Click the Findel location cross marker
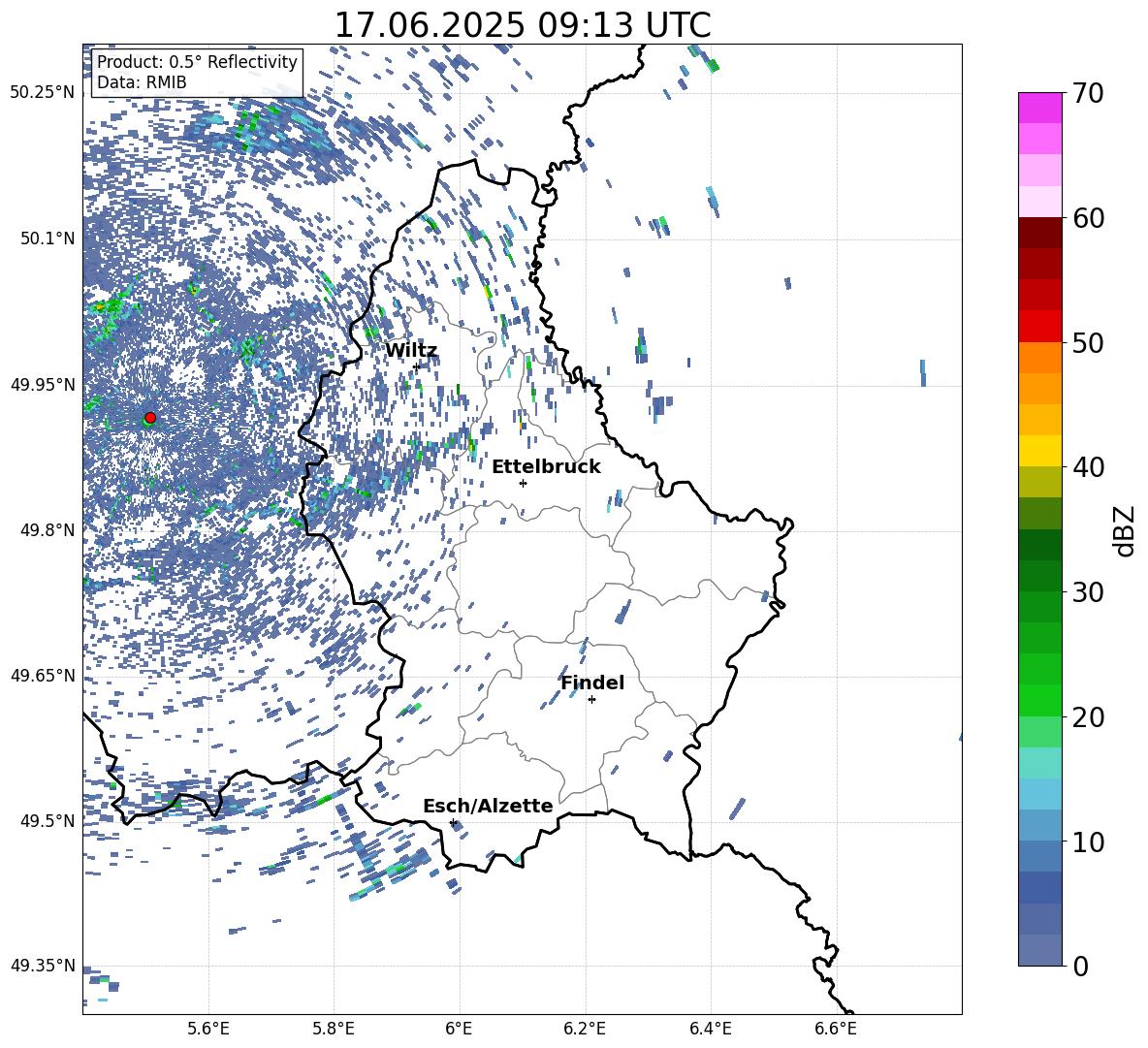This screenshot has width=1148, height=1048. click(x=591, y=700)
